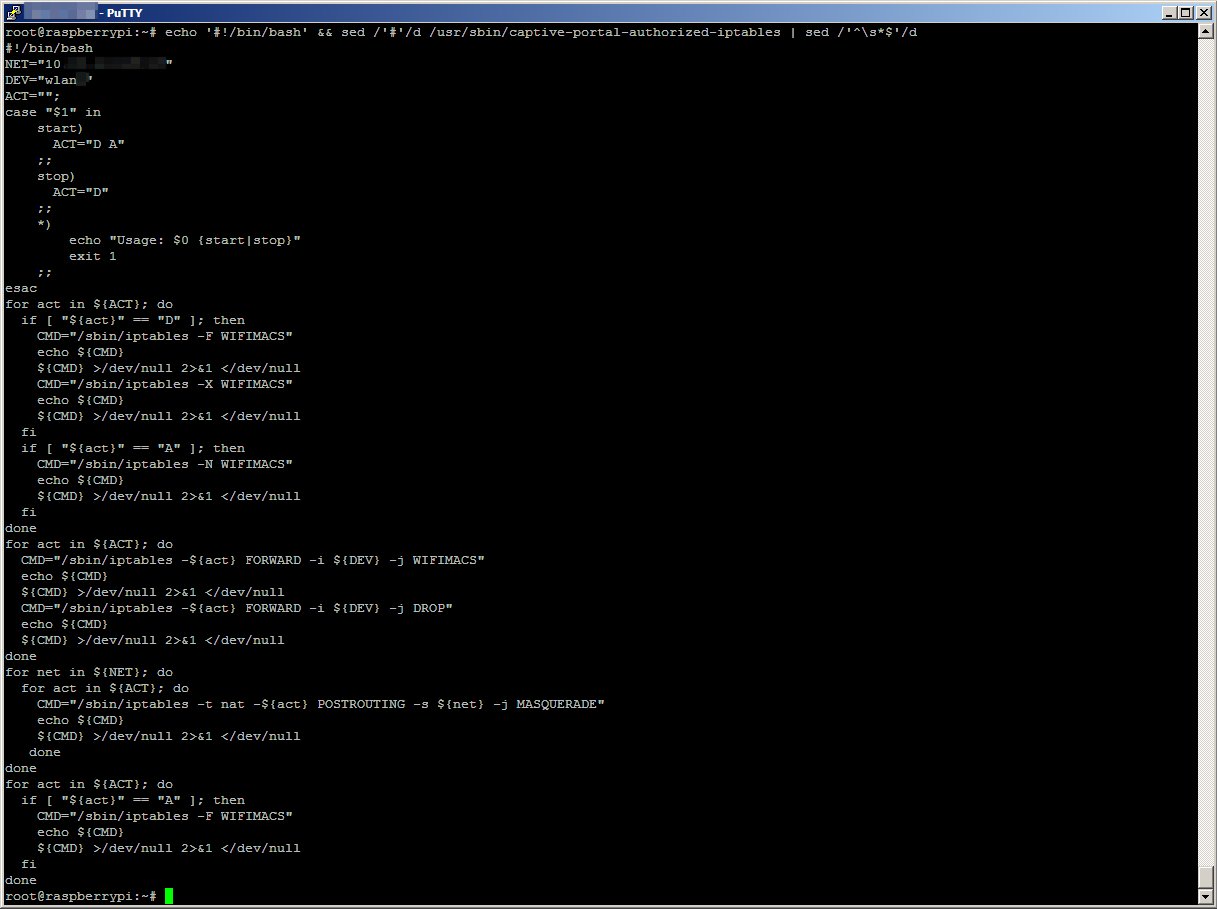Click the iptables -N WIFIMACS command line

point(165,464)
